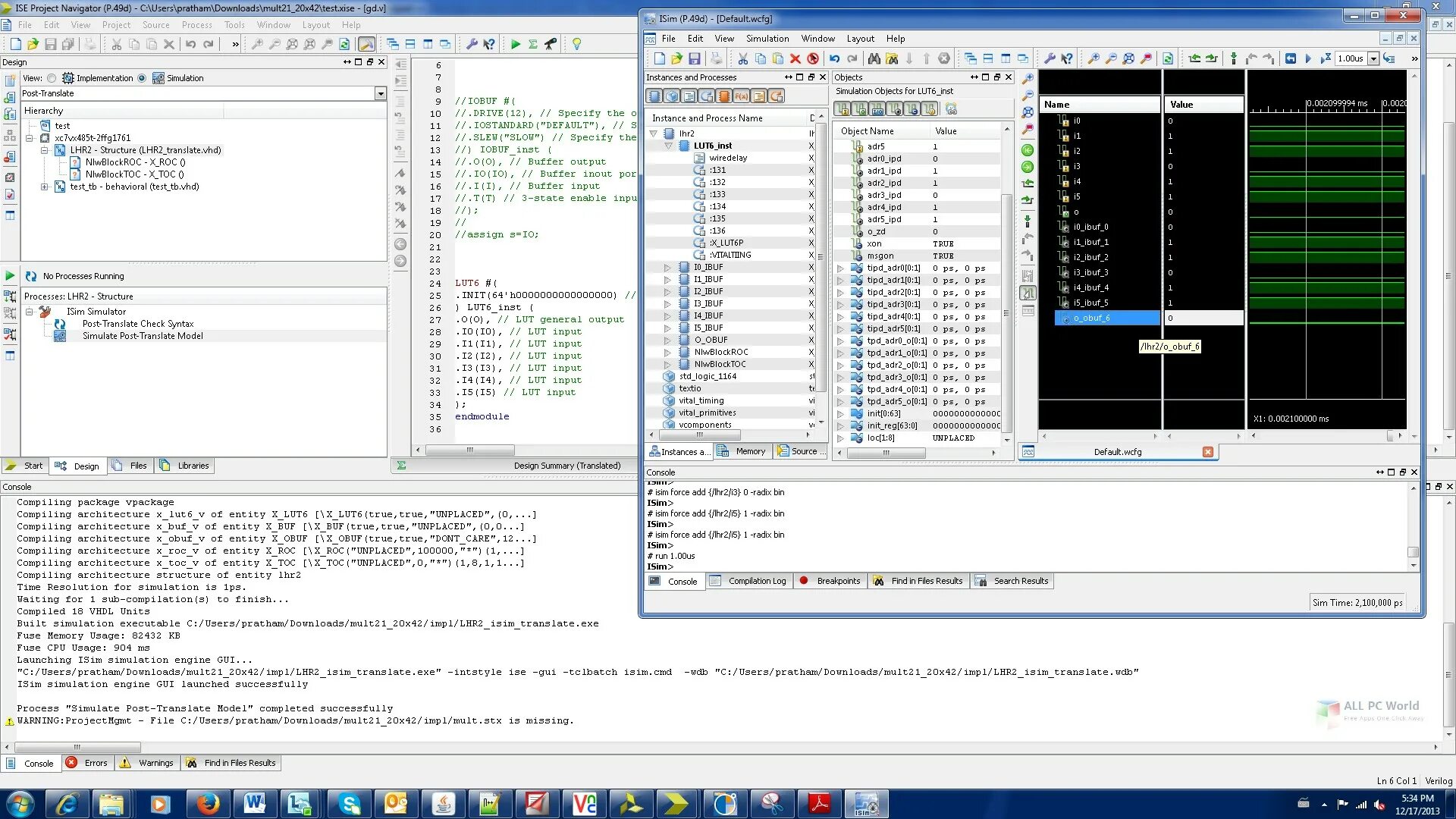Image resolution: width=1456 pixels, height=819 pixels.
Task: Click the Restart simulation icon in ISim toolbar
Action: point(1290,58)
